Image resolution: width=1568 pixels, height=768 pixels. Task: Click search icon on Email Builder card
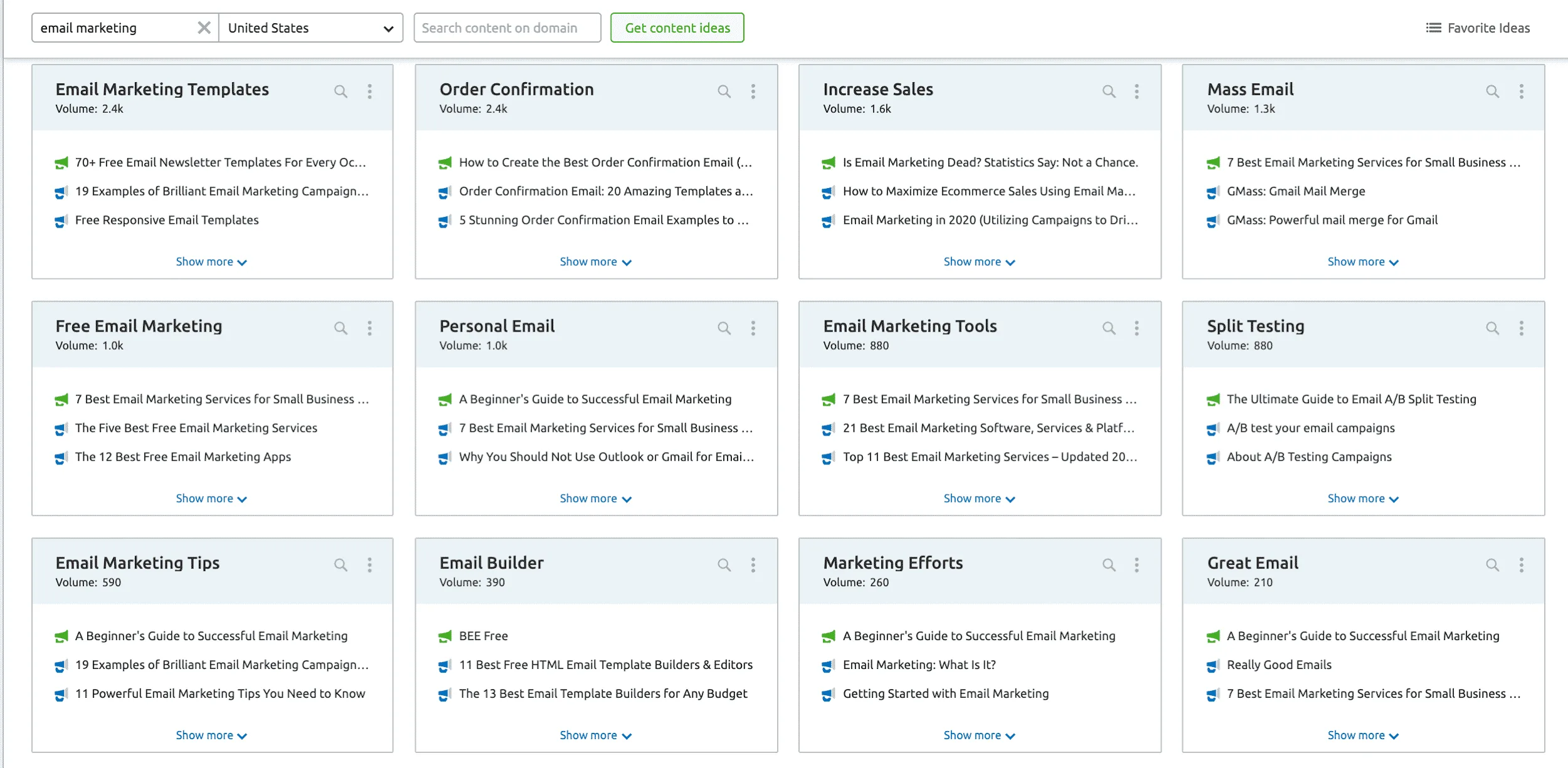tap(724, 565)
